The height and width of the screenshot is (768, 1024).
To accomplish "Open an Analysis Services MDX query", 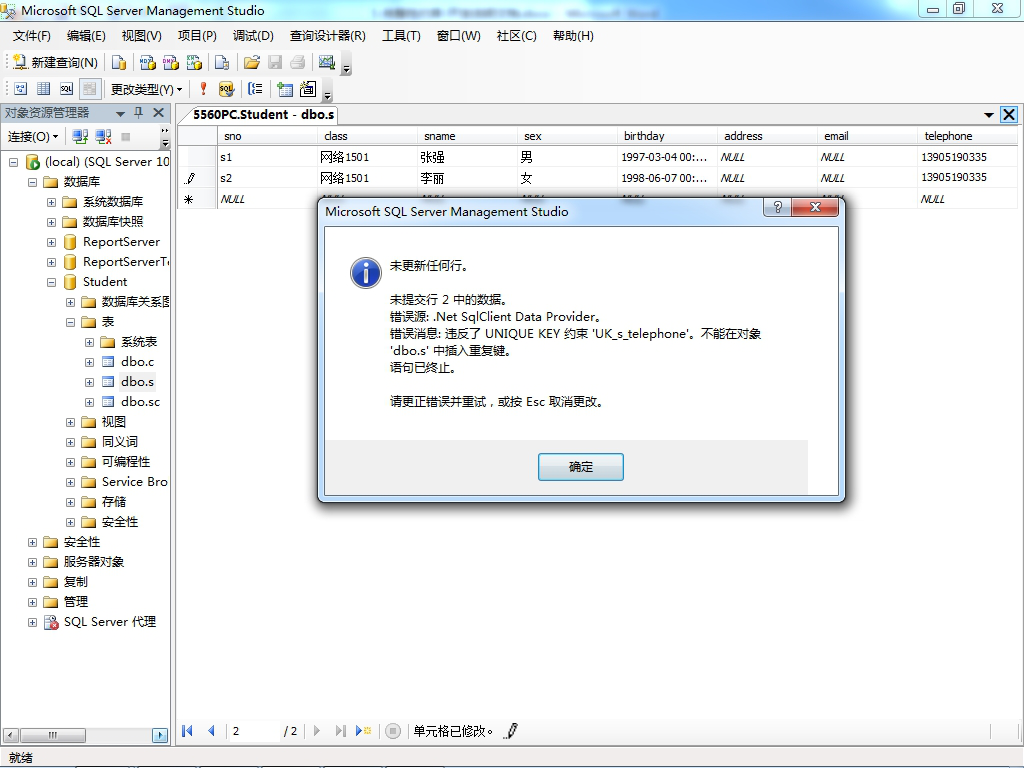I will tap(148, 62).
